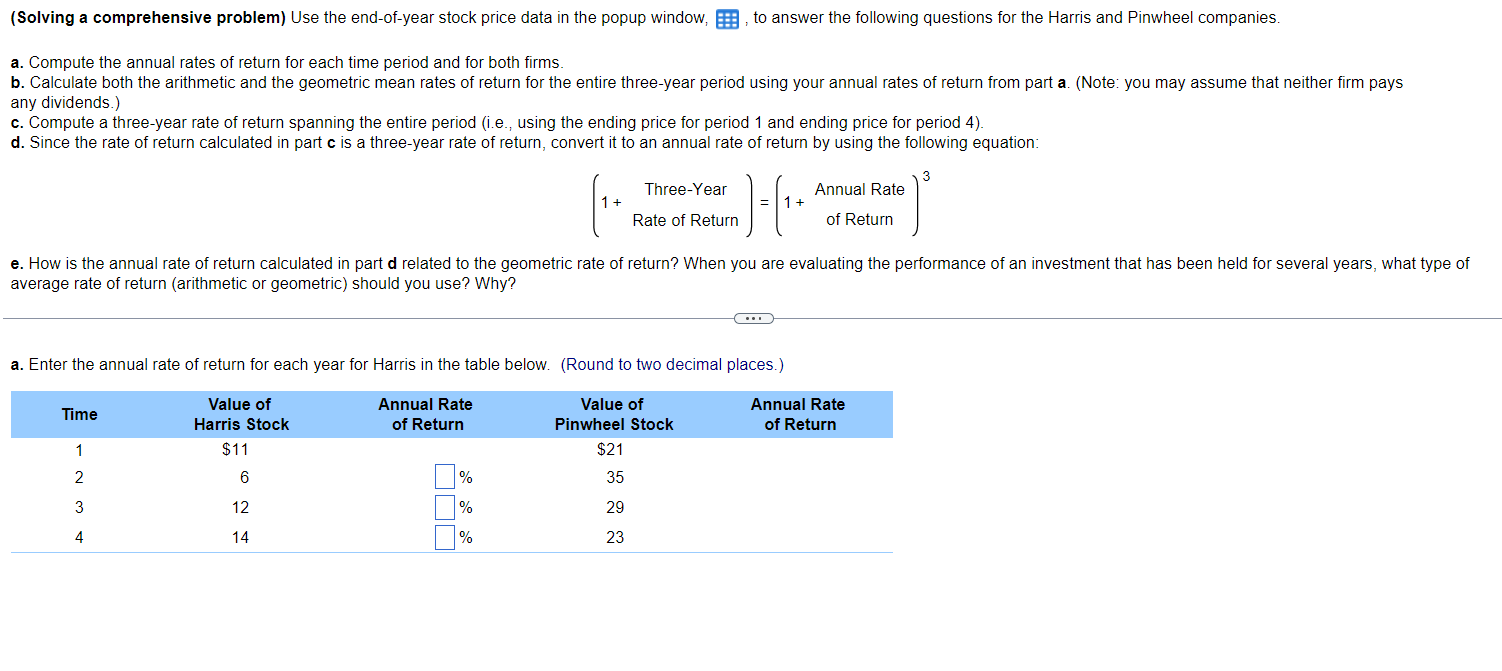Viewport: 1502px width, 671px height.
Task: Click the ellipsis button between problem and answer sections
Action: (753, 317)
